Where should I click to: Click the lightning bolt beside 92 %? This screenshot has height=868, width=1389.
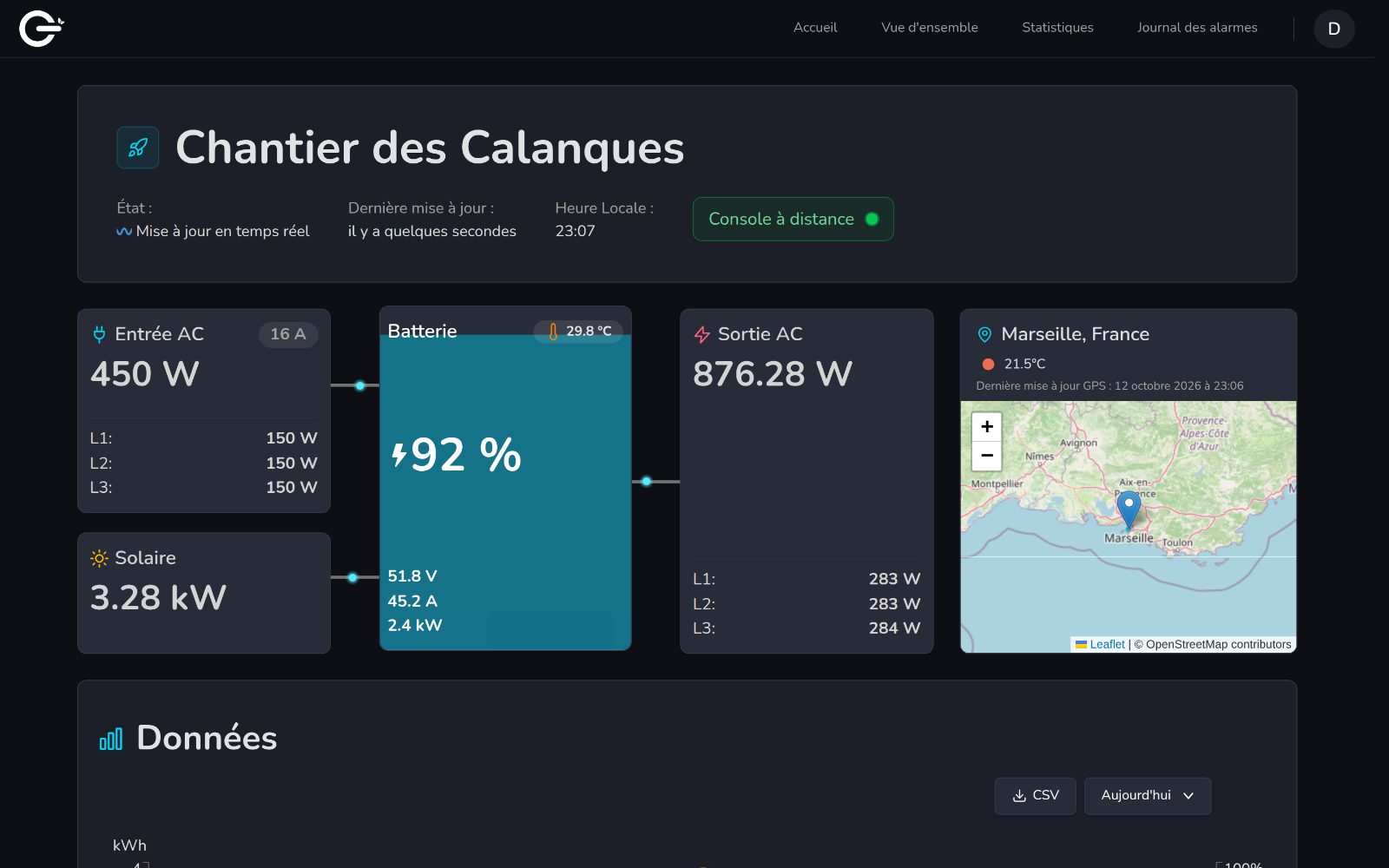[x=398, y=454]
